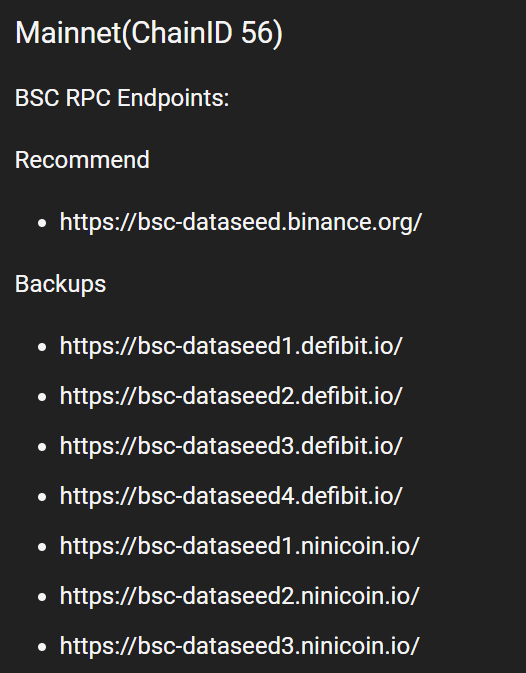Click the Recommend section label

coord(82,160)
